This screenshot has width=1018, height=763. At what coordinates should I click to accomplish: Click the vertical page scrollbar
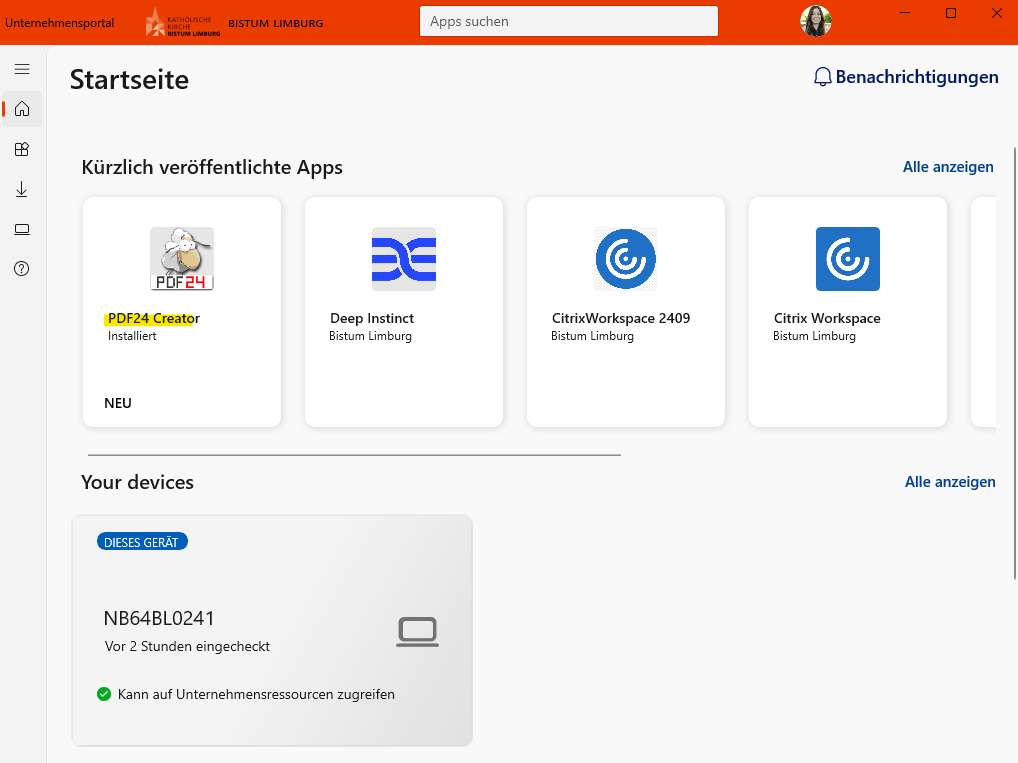click(1015, 364)
